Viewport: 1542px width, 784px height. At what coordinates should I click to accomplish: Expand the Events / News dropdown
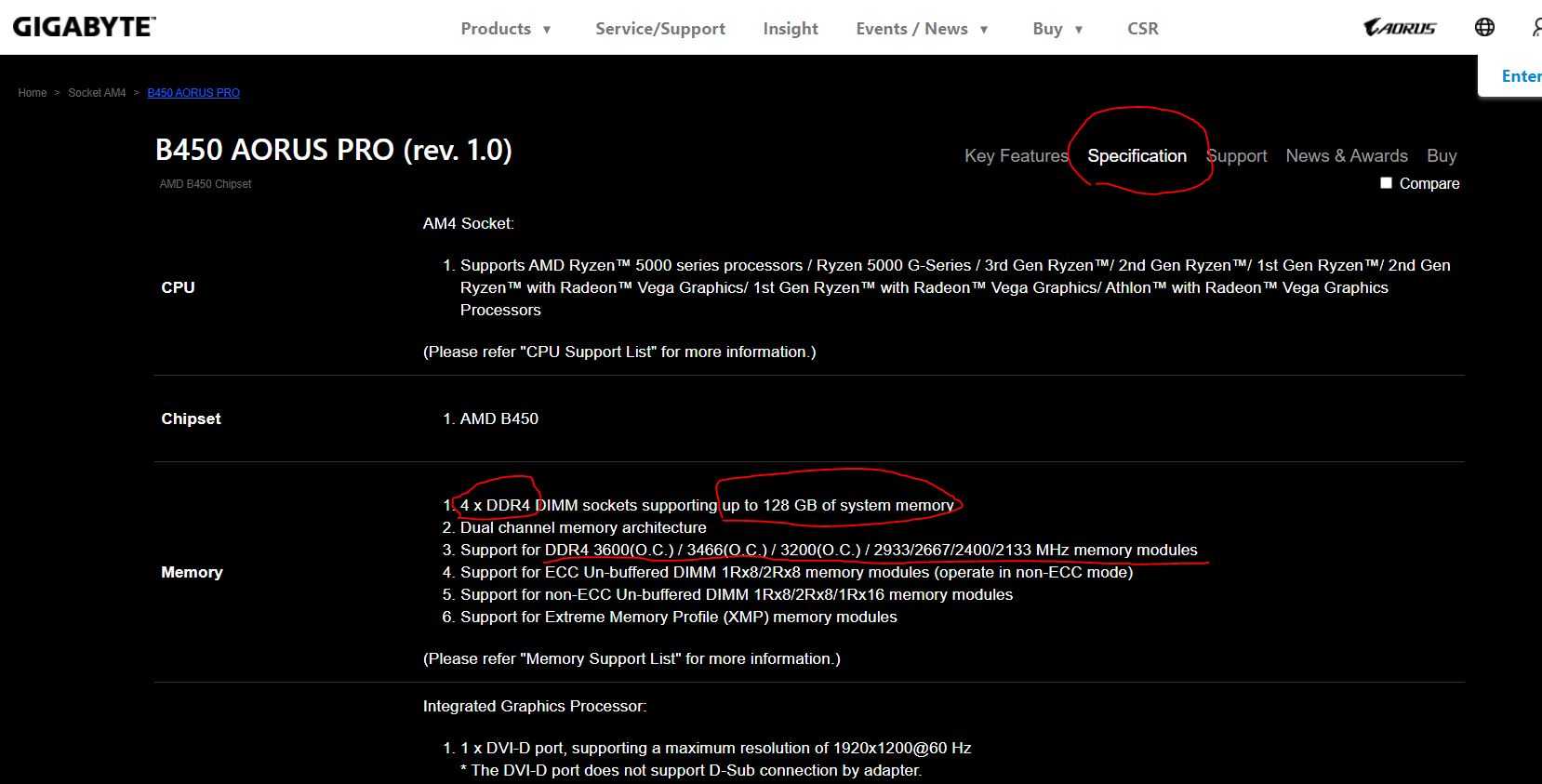(922, 29)
